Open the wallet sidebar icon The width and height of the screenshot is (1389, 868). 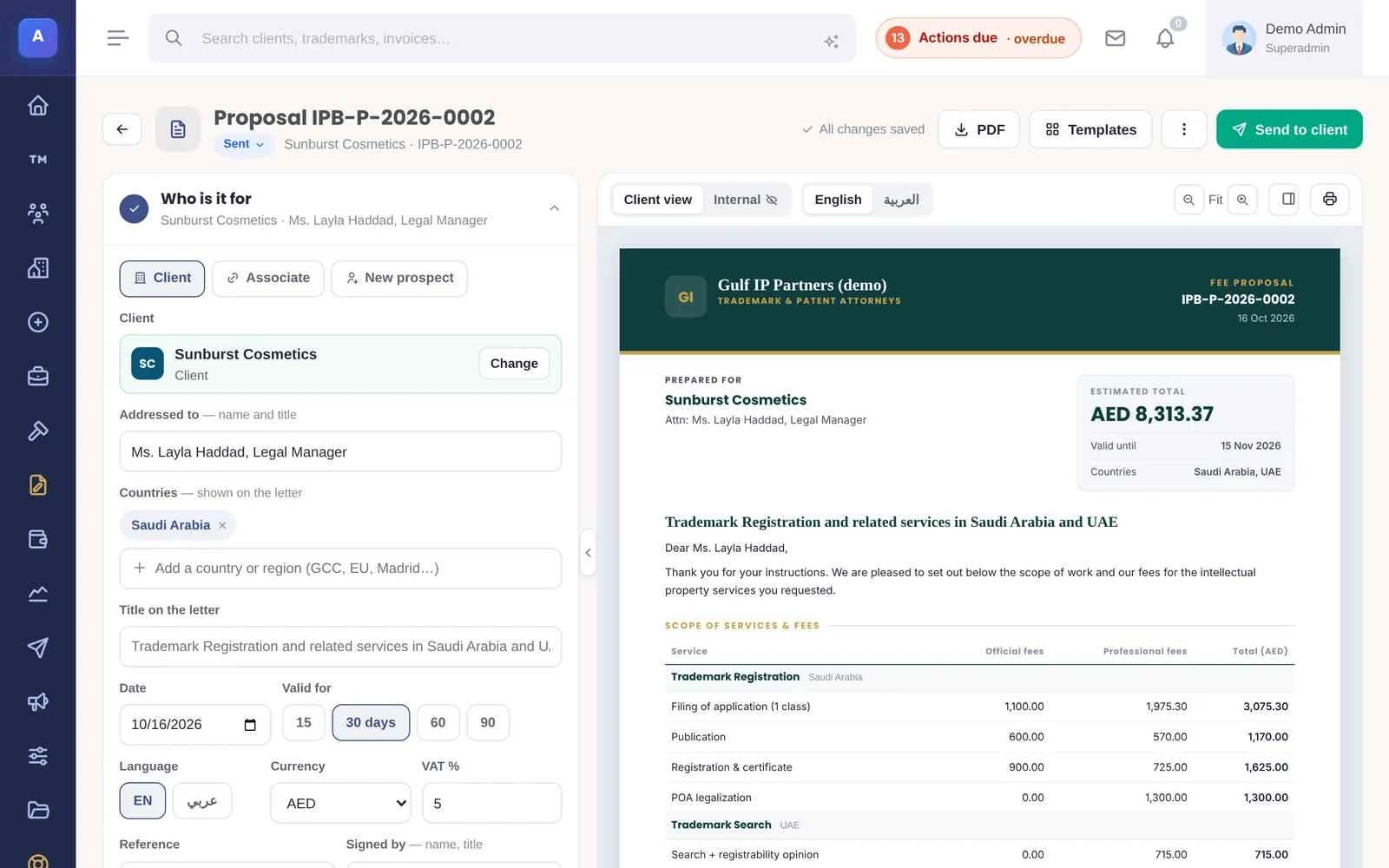coord(37,539)
